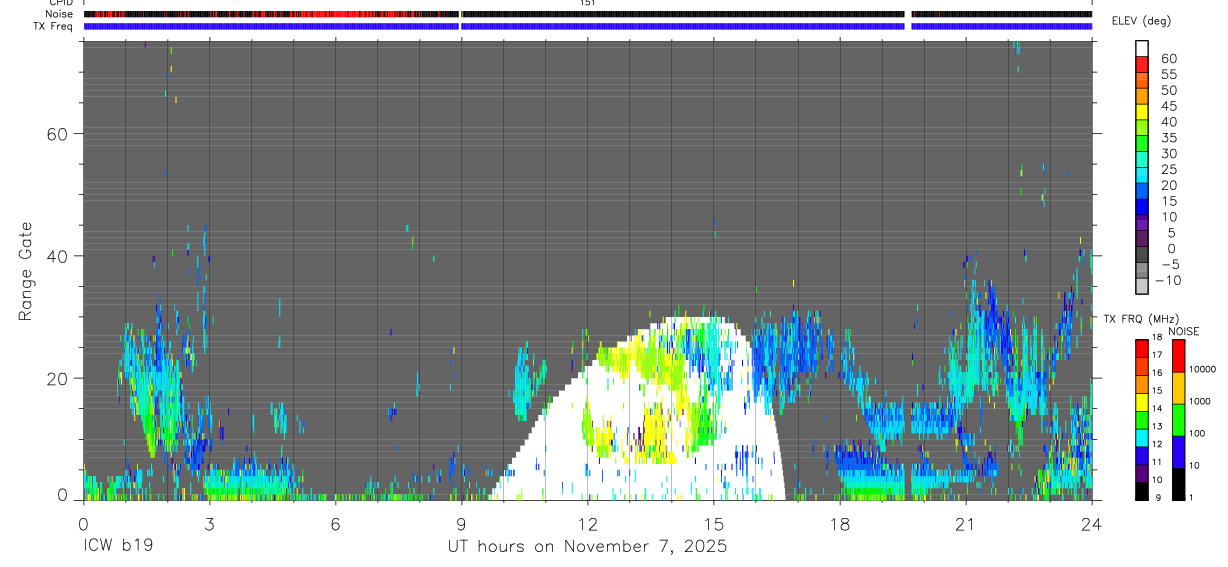Click the "3" hour tick on time axis
Image resolution: width=1228 pixels, height=567 pixels.
coord(209,523)
